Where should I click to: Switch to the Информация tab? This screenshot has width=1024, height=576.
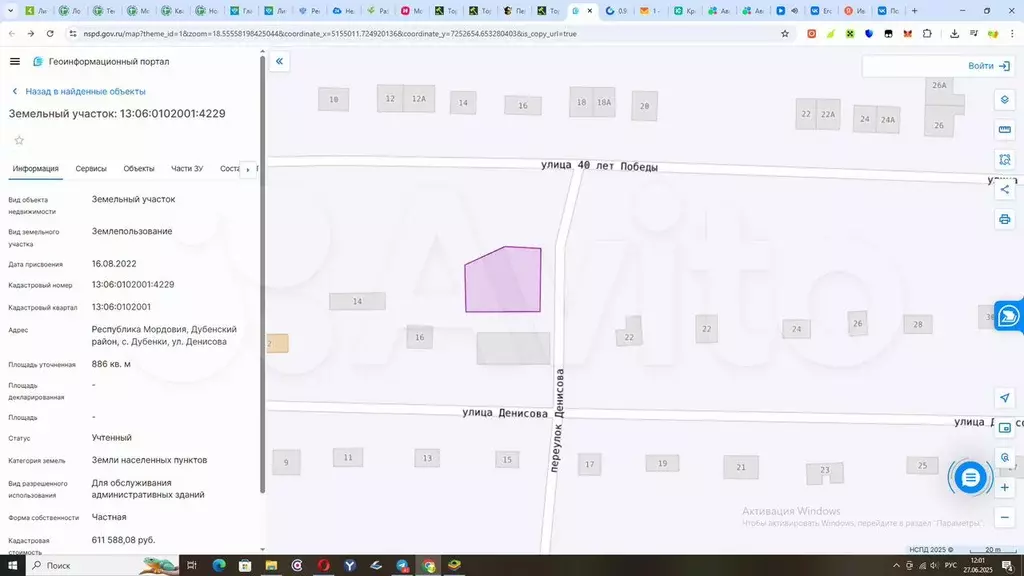pyautogui.click(x=35, y=168)
